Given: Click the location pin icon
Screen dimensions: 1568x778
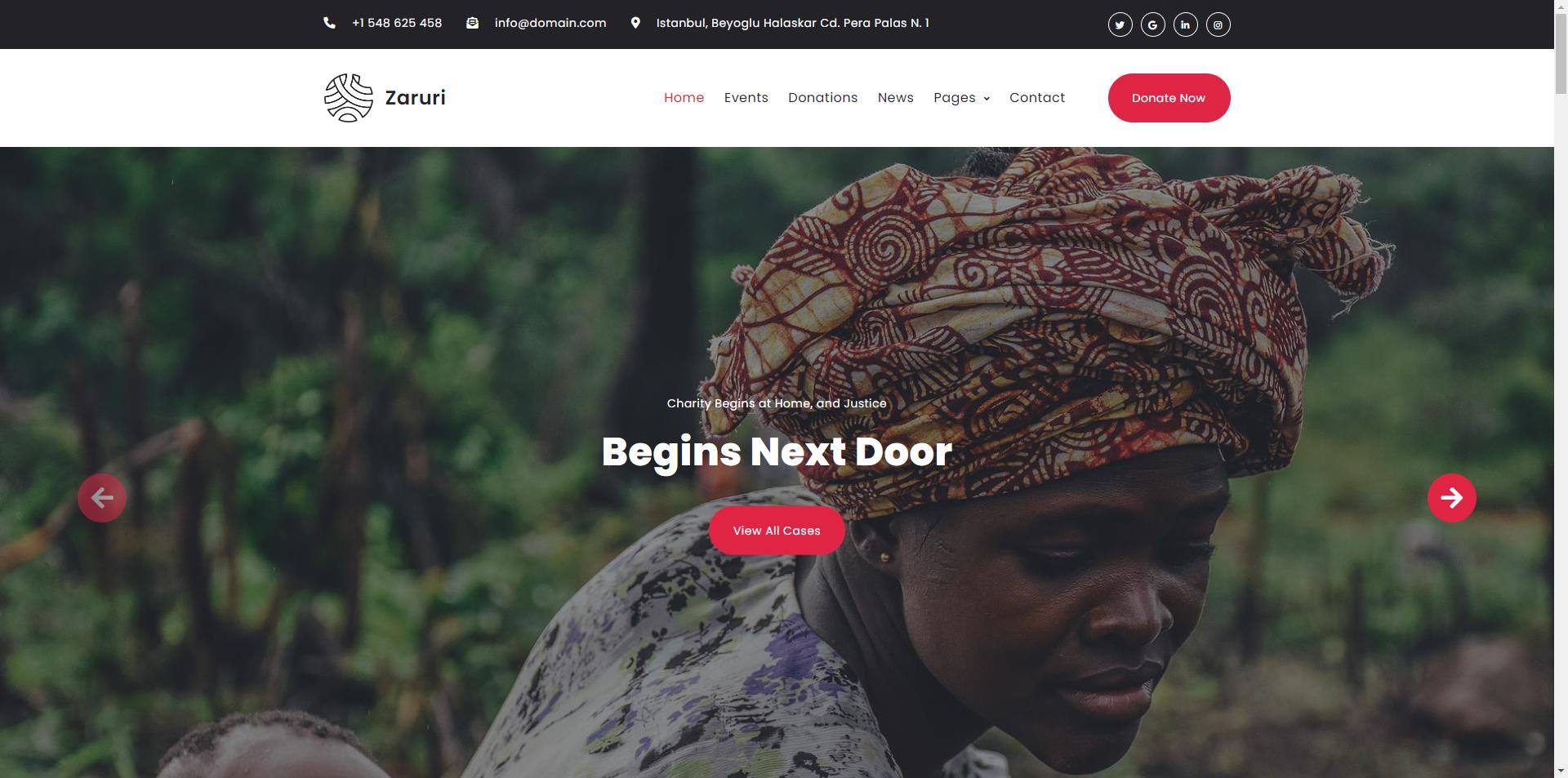Looking at the screenshot, I should point(635,23).
